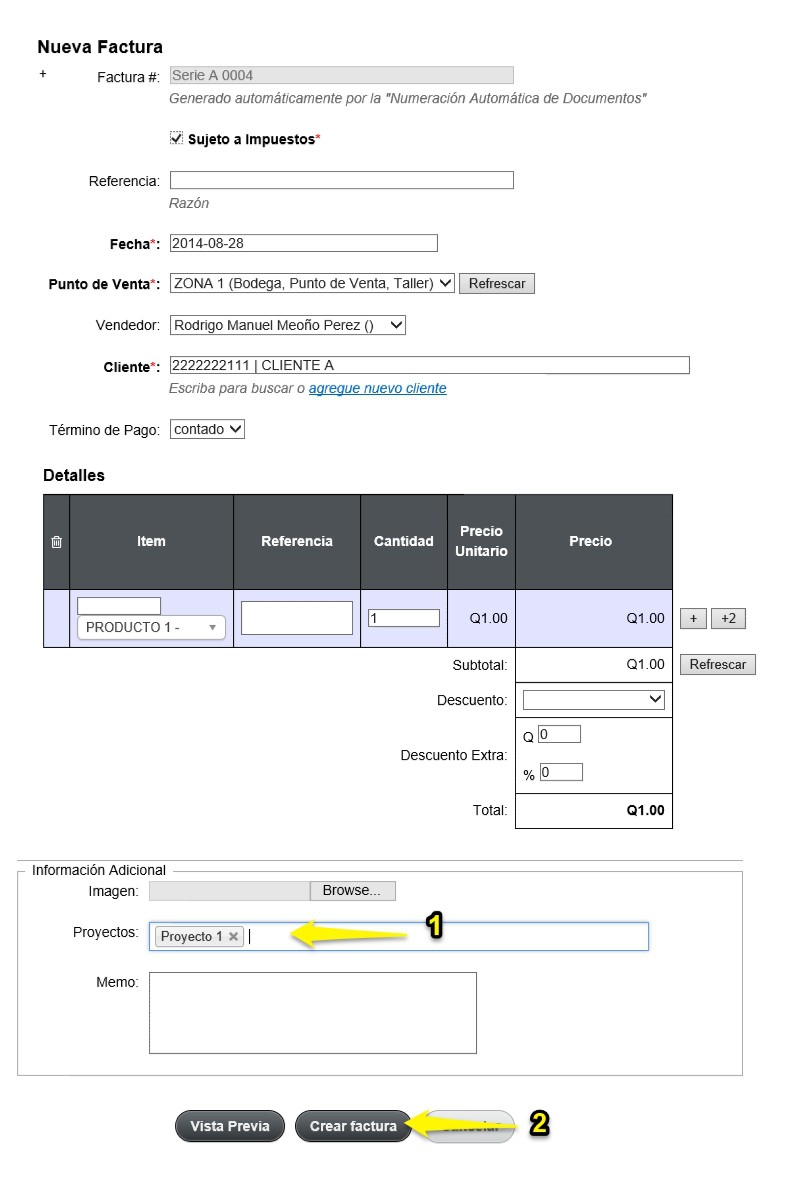Click the plus icon beside Nueva Factura

point(43,74)
